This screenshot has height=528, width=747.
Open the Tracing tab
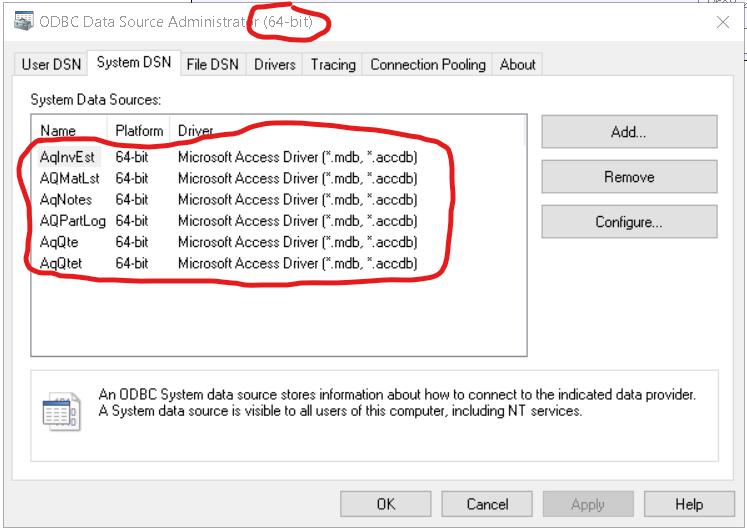click(333, 64)
